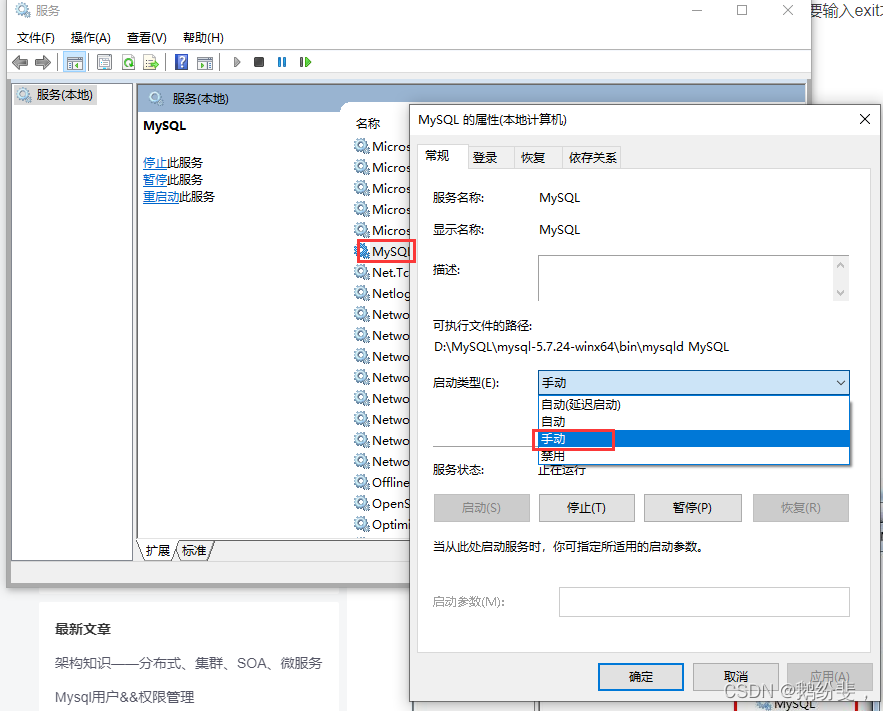The height and width of the screenshot is (711, 883).
Task: Click the 暂停 this service link
Action: (155, 180)
